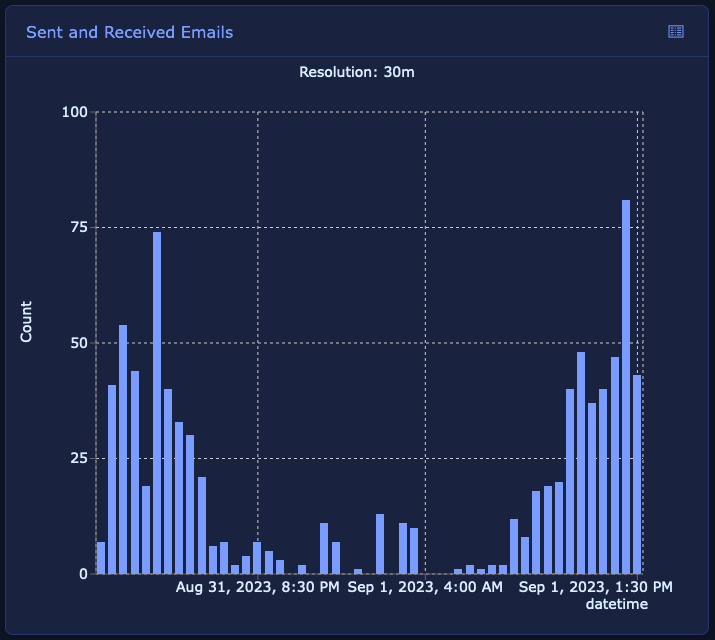Click the 25 tick on the y-axis
Screen dimensions: 715x640
[x=78, y=458]
